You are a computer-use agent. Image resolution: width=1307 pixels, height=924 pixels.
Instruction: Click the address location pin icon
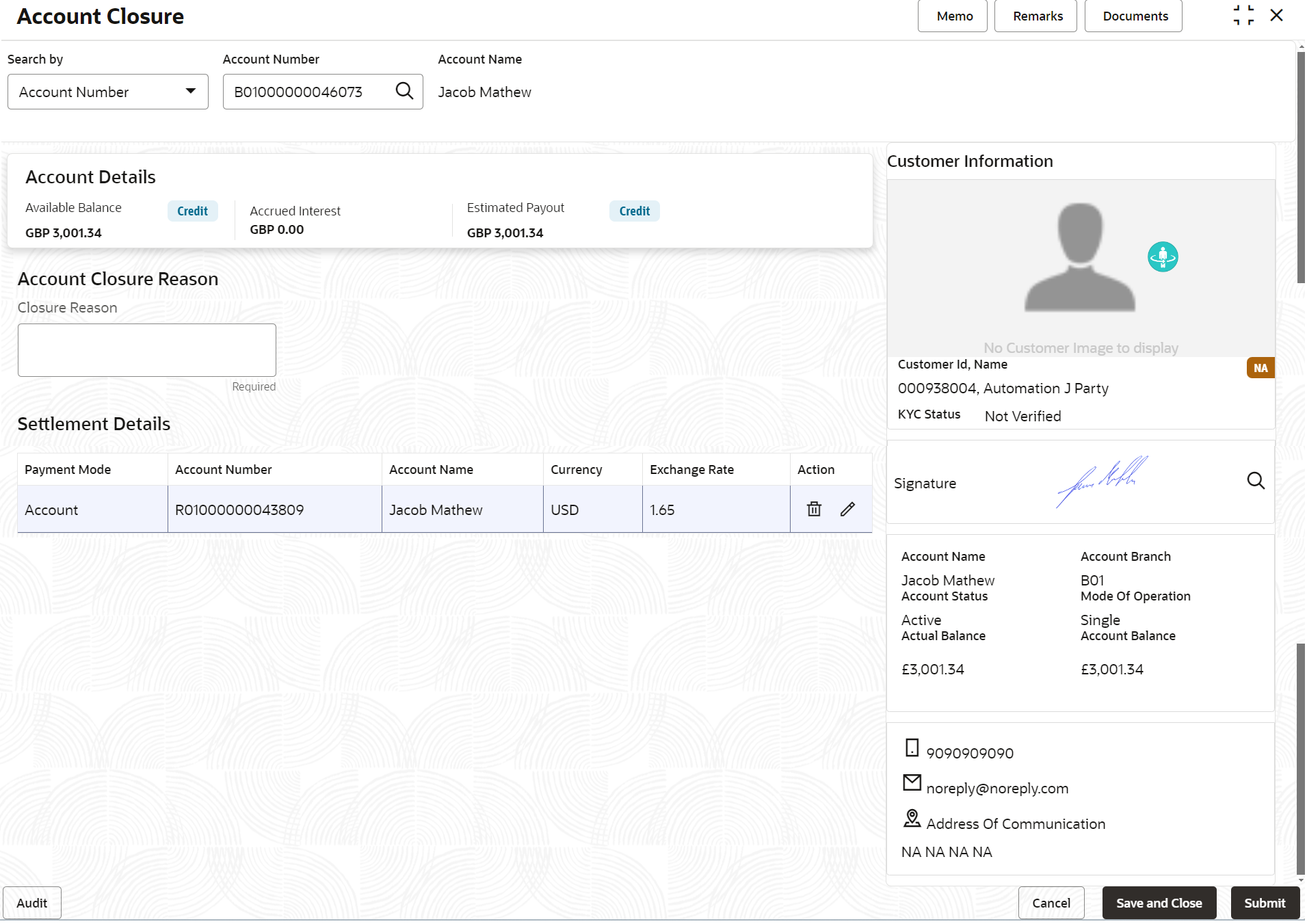[x=912, y=818]
